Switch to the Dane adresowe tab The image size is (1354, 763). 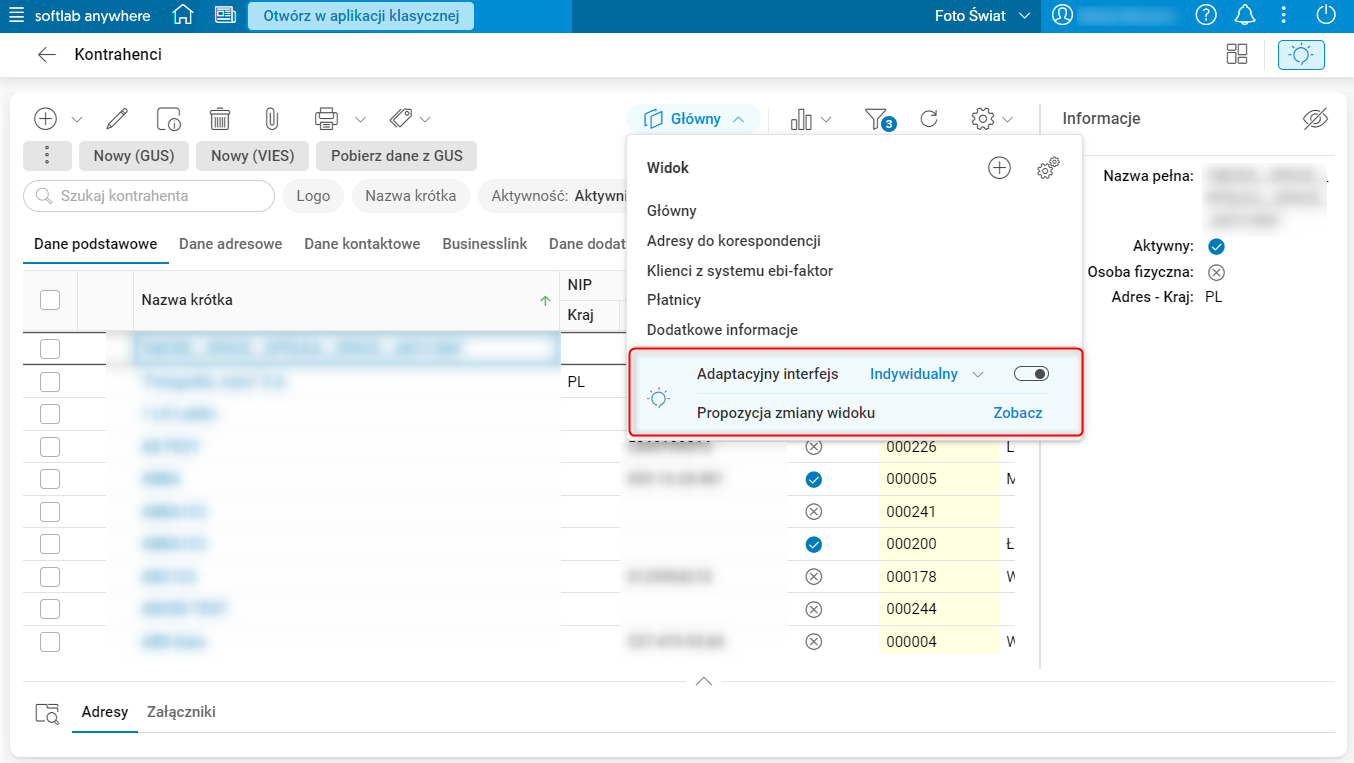pos(230,244)
